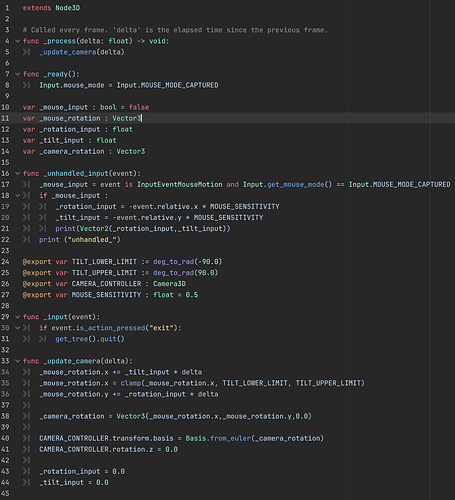The width and height of the screenshot is (455, 500).
Task: Click 'deg_to_rad(90.0)' on line 25
Action: point(185,273)
